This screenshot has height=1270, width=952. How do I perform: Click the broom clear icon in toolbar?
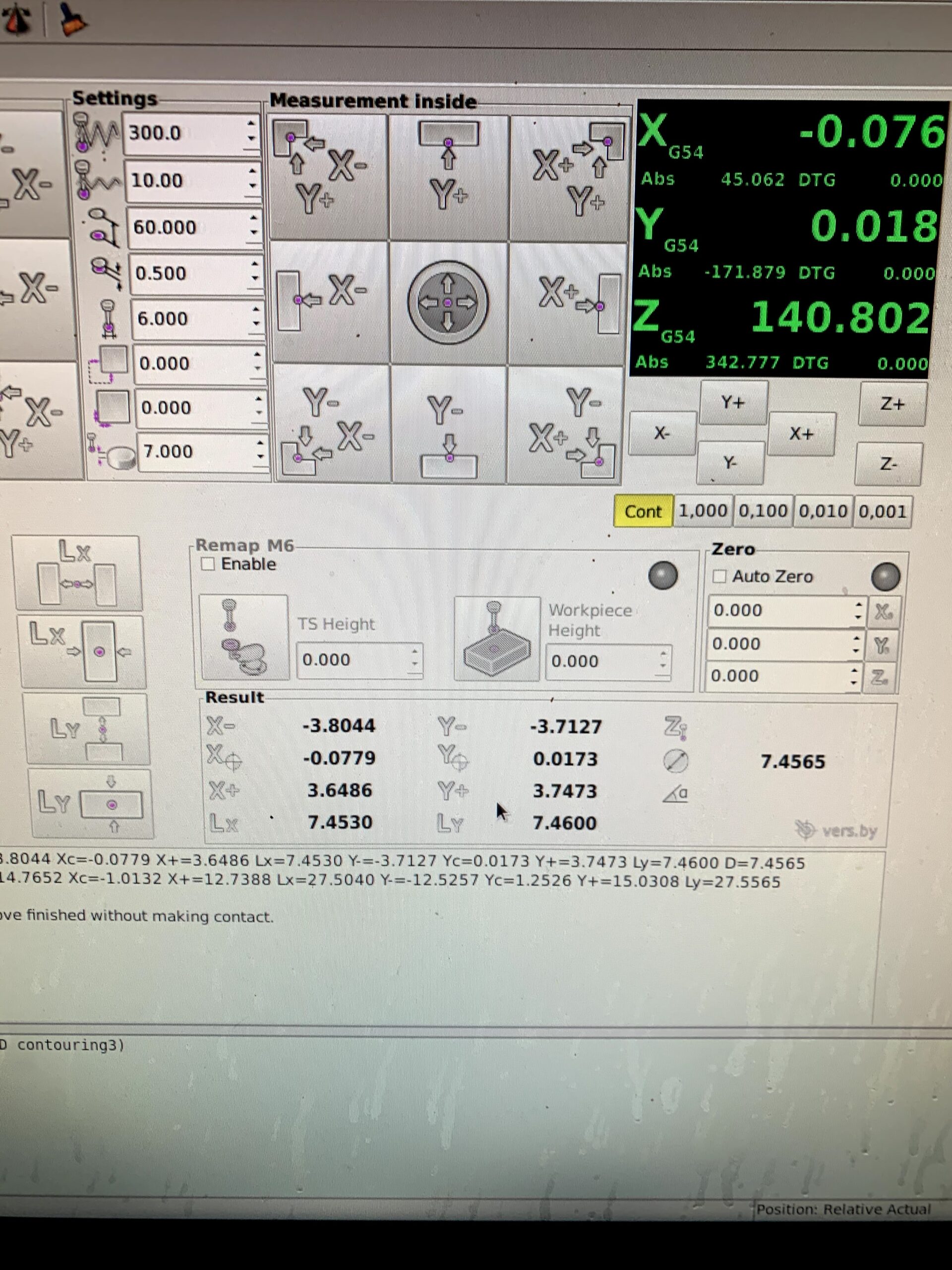[x=73, y=18]
